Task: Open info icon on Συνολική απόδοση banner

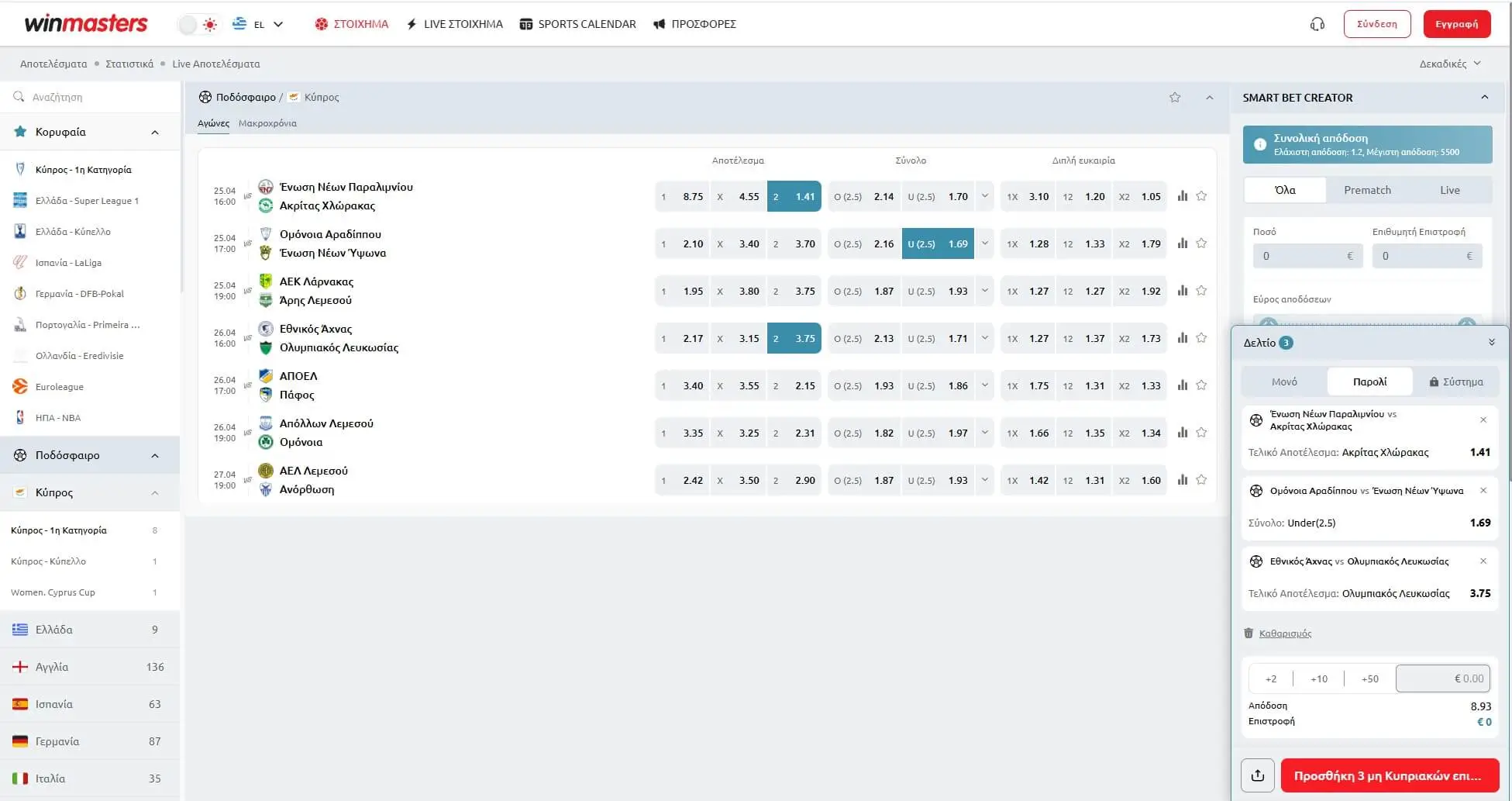Action: point(1260,144)
